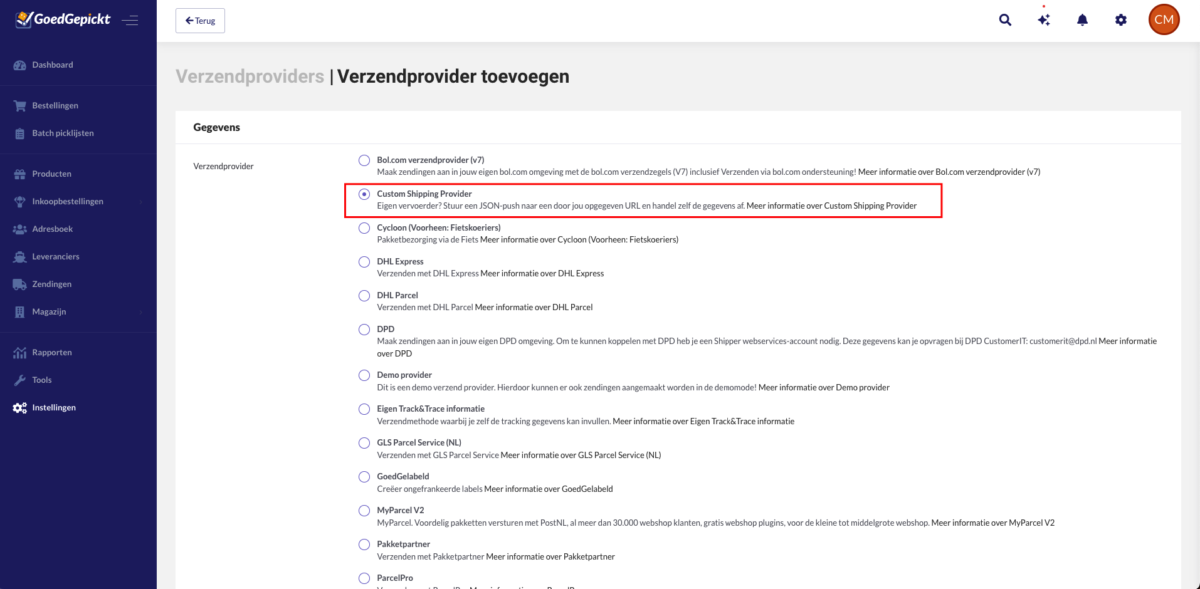The height and width of the screenshot is (589, 1200).
Task: Open the CM user avatar menu
Action: tap(1164, 20)
